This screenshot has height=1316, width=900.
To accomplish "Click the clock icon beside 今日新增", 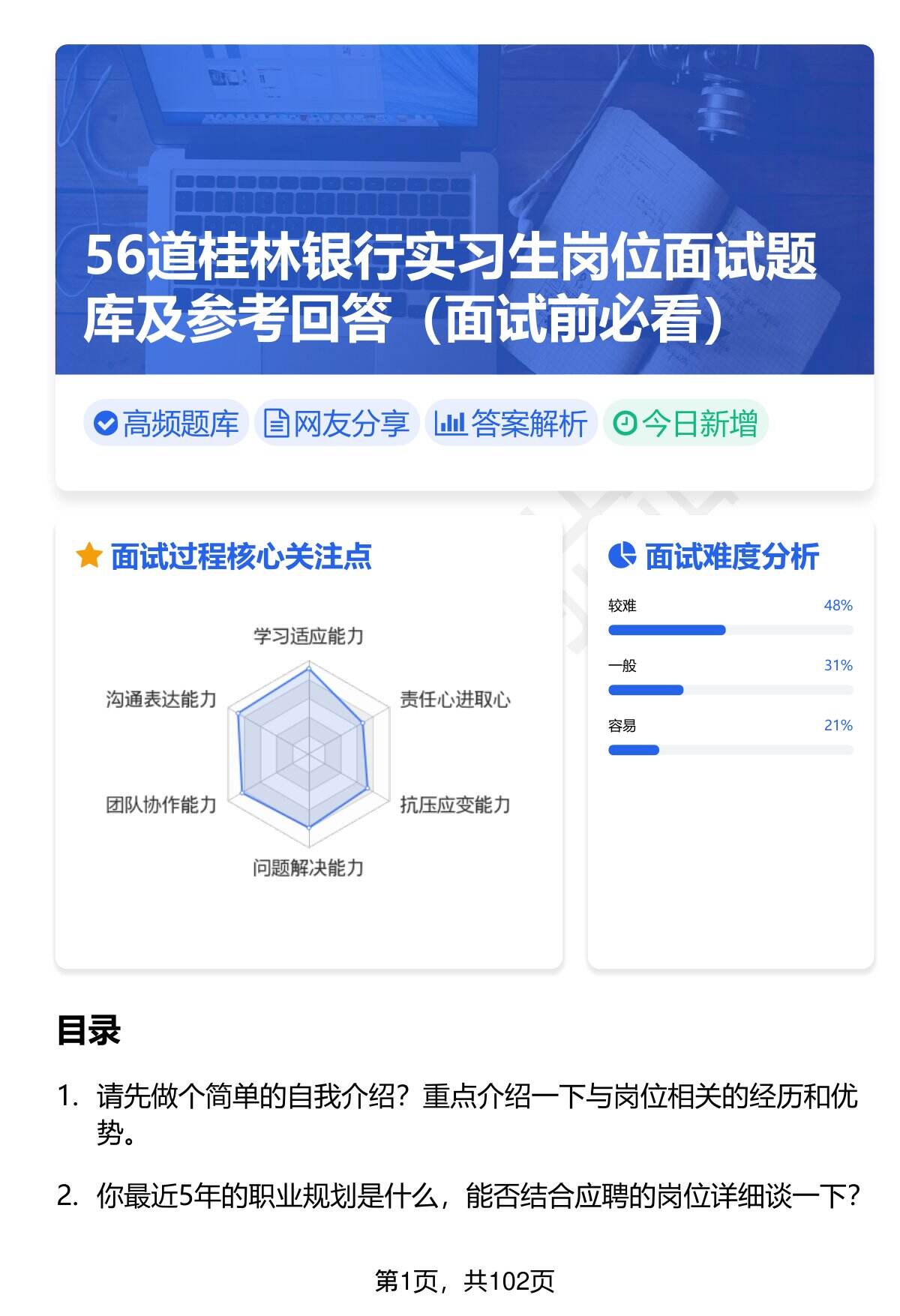I will 625,424.
